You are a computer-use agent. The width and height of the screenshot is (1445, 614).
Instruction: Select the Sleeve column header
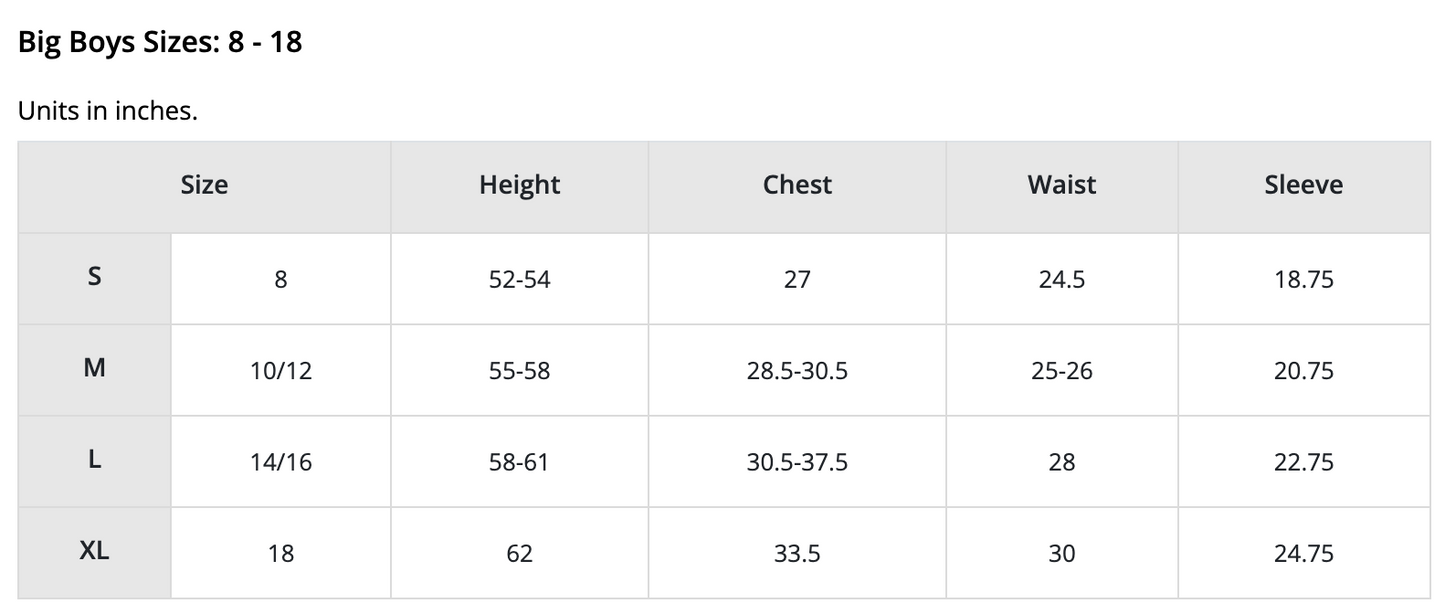(1303, 185)
